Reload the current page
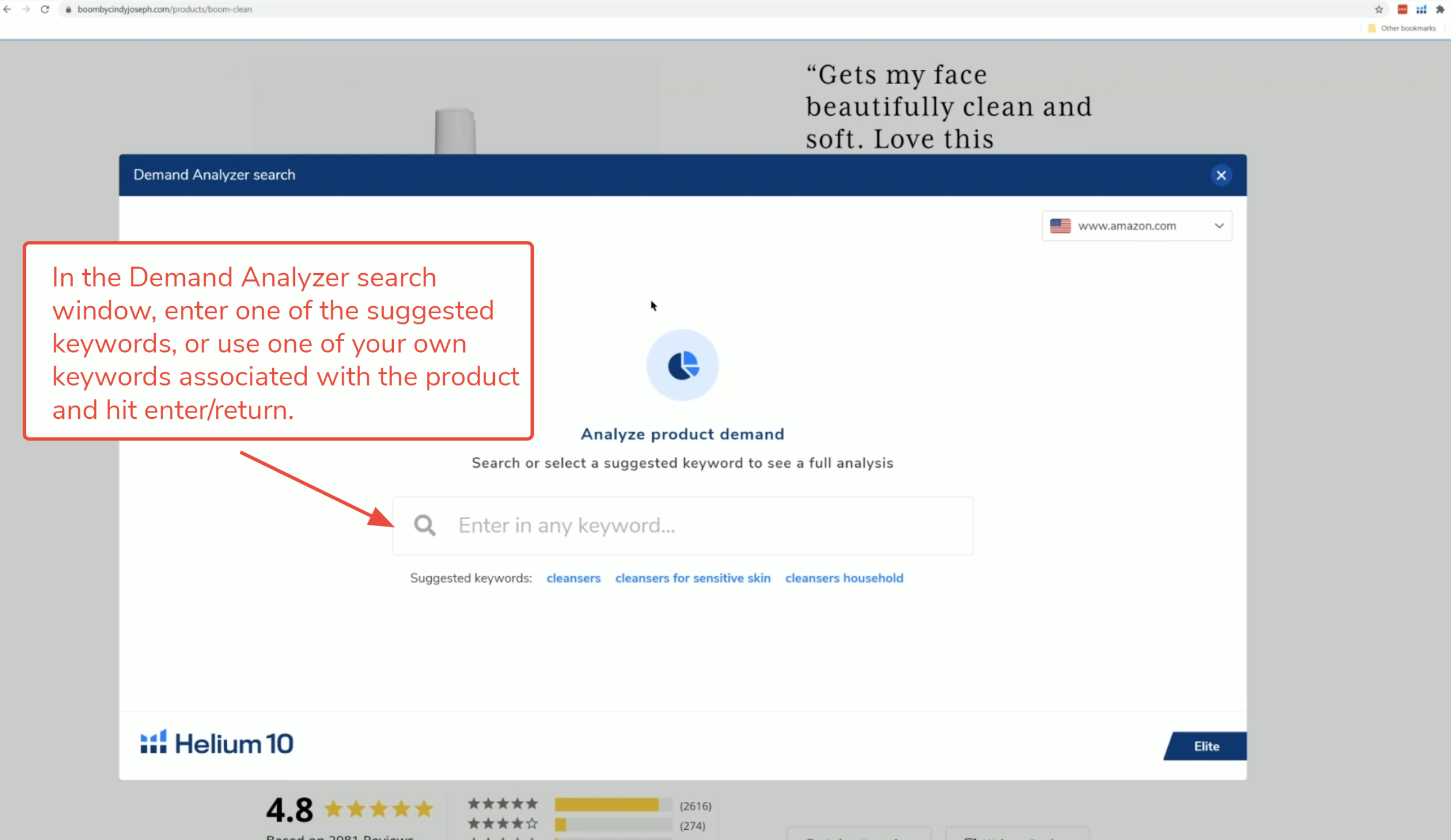Screen dimensions: 1451x840 pyautogui.click(x=45, y=9)
